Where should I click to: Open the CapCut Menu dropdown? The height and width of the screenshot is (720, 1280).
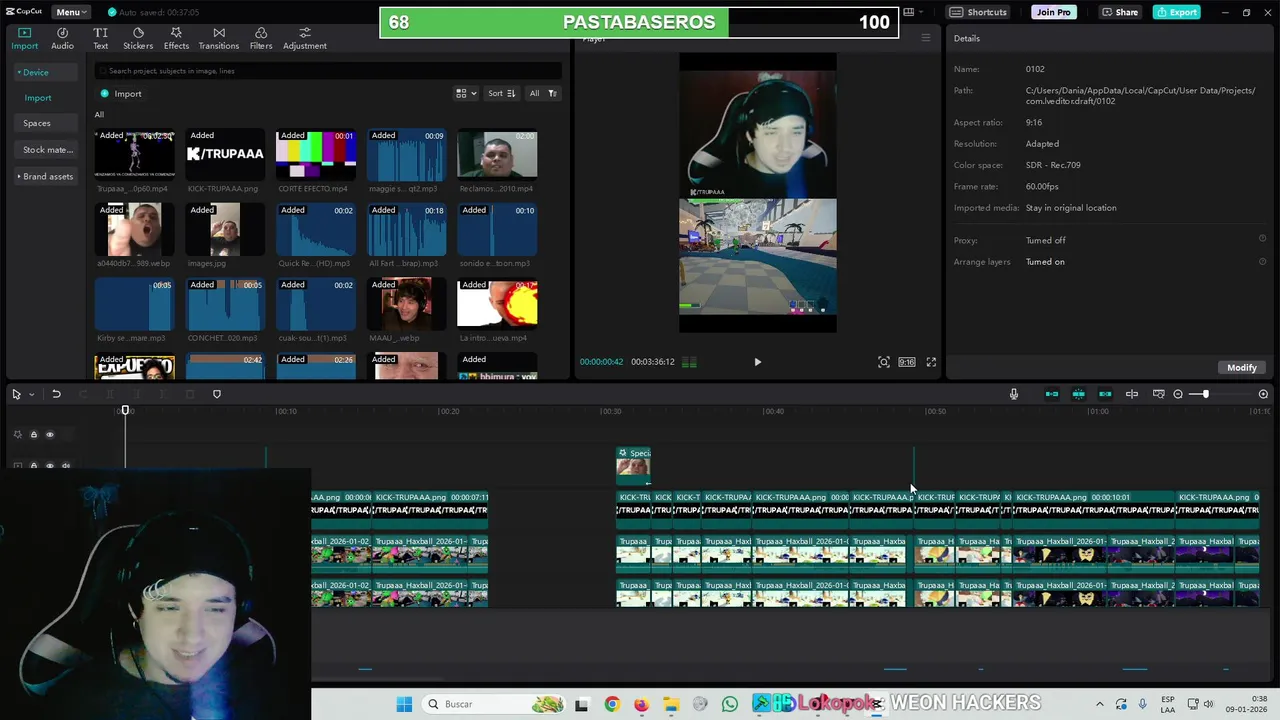pyautogui.click(x=72, y=12)
